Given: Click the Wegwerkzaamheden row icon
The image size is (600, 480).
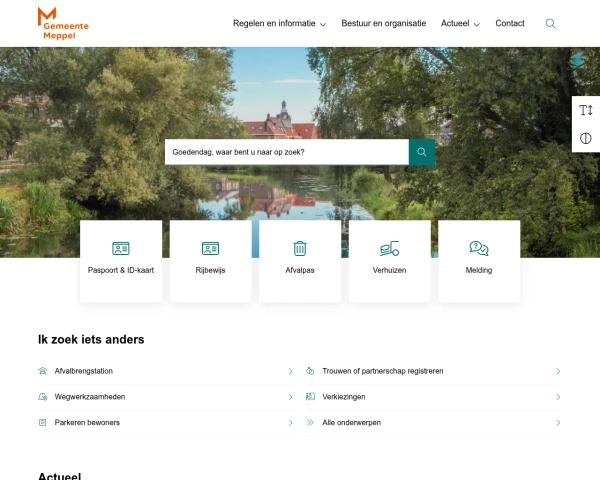Looking at the screenshot, I should point(42,397).
